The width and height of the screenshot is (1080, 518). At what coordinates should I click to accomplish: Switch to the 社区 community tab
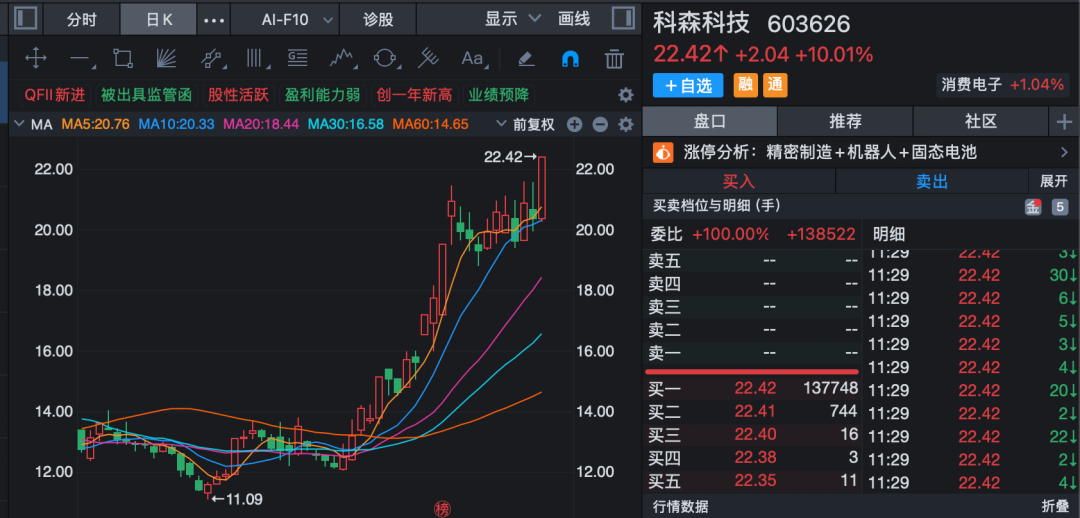coord(981,121)
